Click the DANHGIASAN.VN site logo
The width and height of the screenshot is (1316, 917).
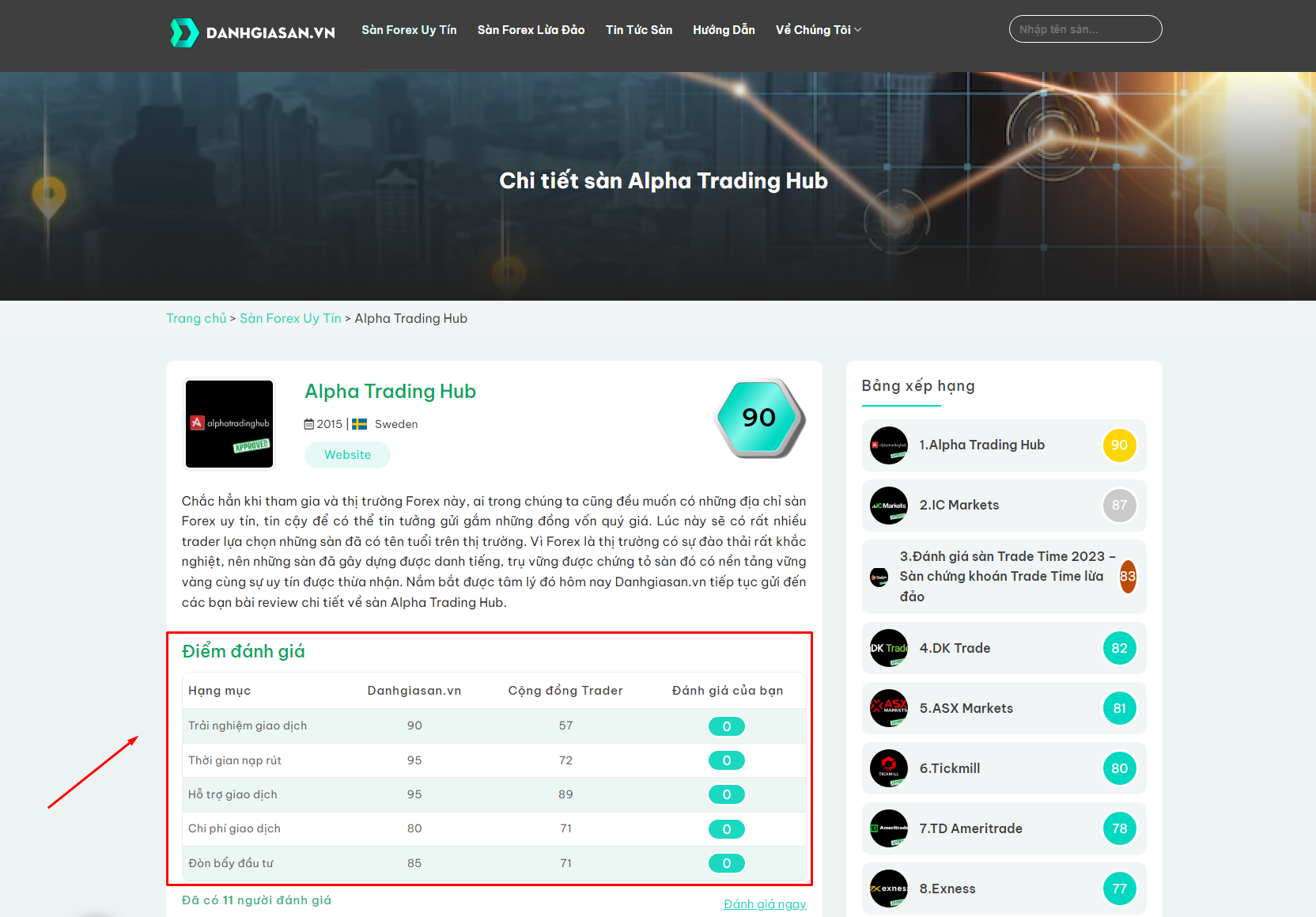pos(253,32)
